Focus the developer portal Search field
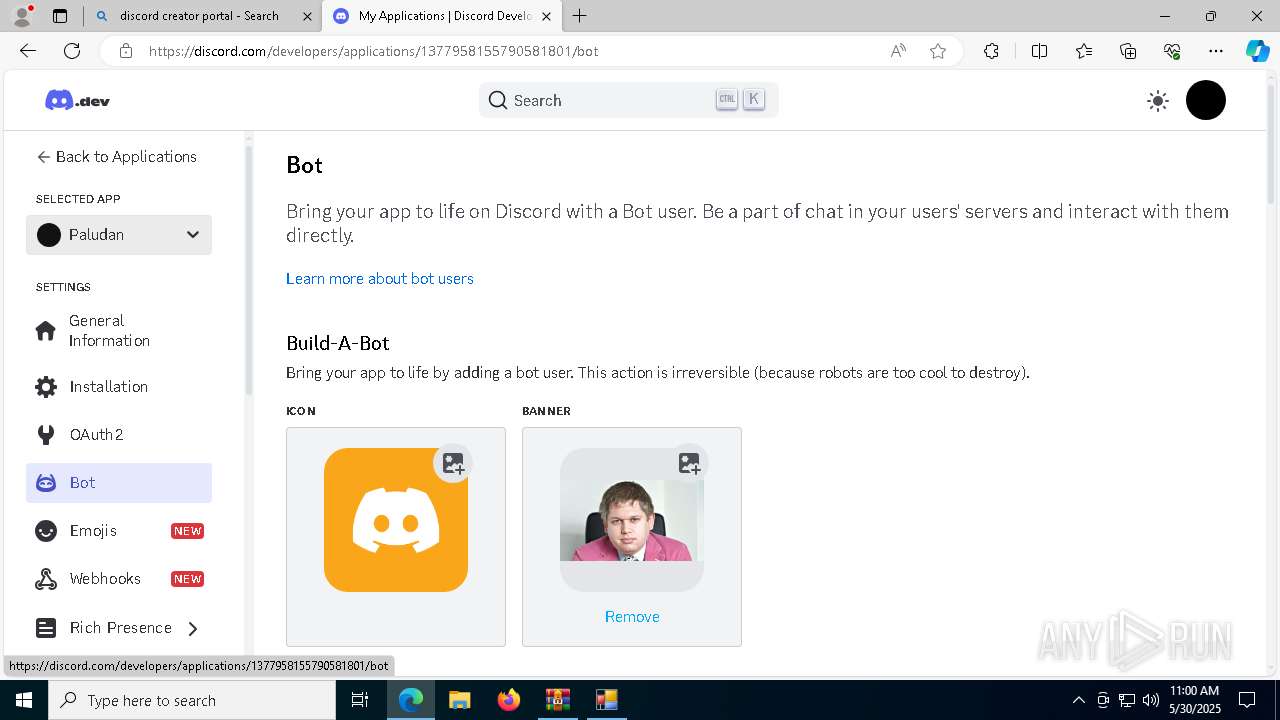1280x720 pixels. point(628,100)
